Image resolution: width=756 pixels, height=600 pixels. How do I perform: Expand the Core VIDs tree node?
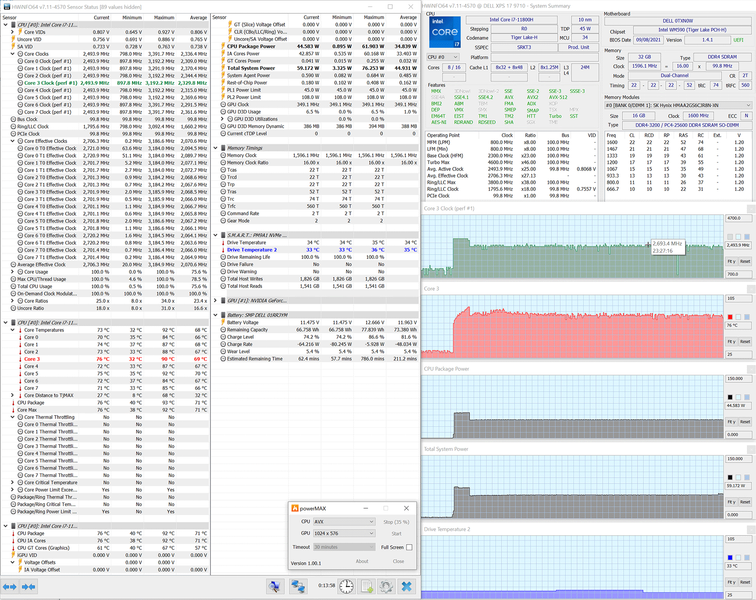pyautogui.click(x=13, y=32)
